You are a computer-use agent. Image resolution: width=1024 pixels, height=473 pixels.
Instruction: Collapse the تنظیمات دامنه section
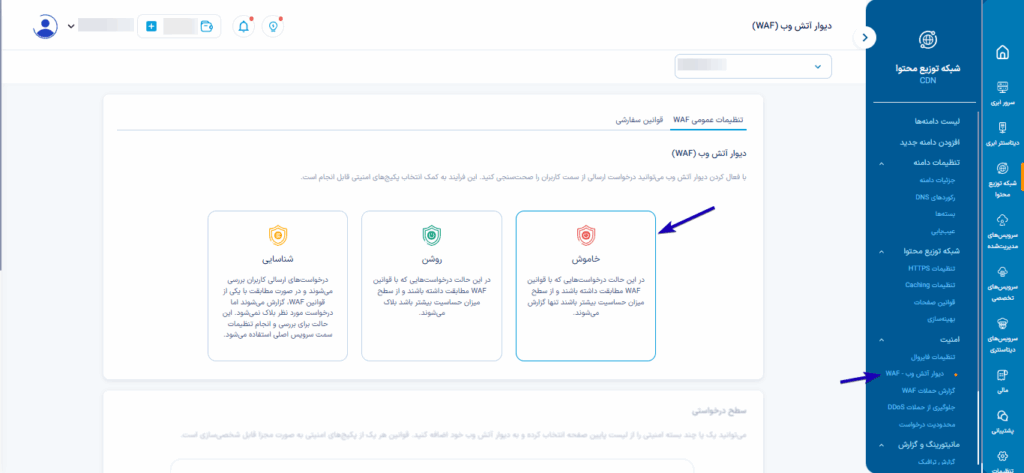point(882,163)
